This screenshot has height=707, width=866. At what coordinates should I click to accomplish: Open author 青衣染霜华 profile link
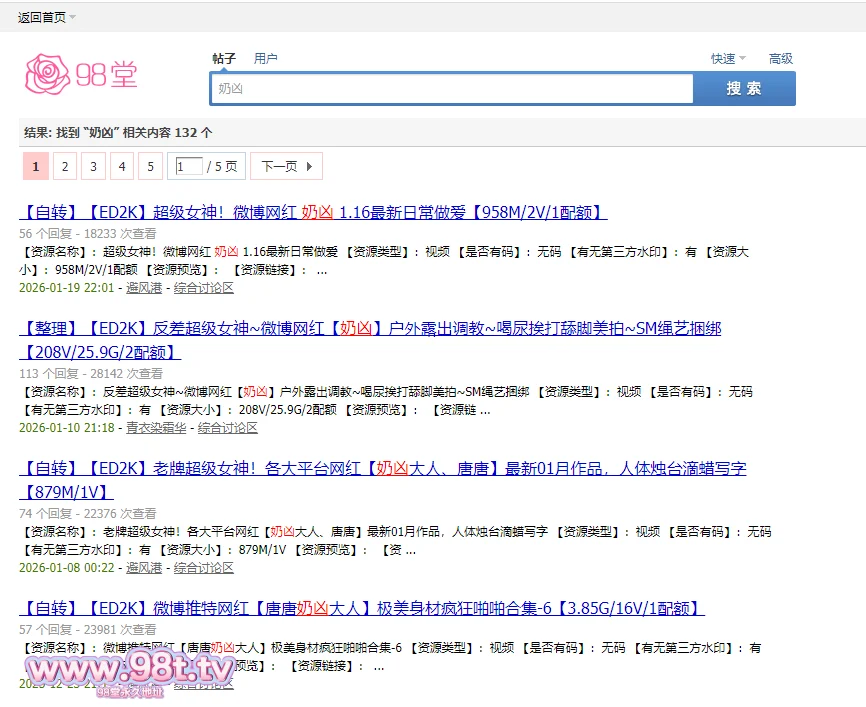pos(157,428)
